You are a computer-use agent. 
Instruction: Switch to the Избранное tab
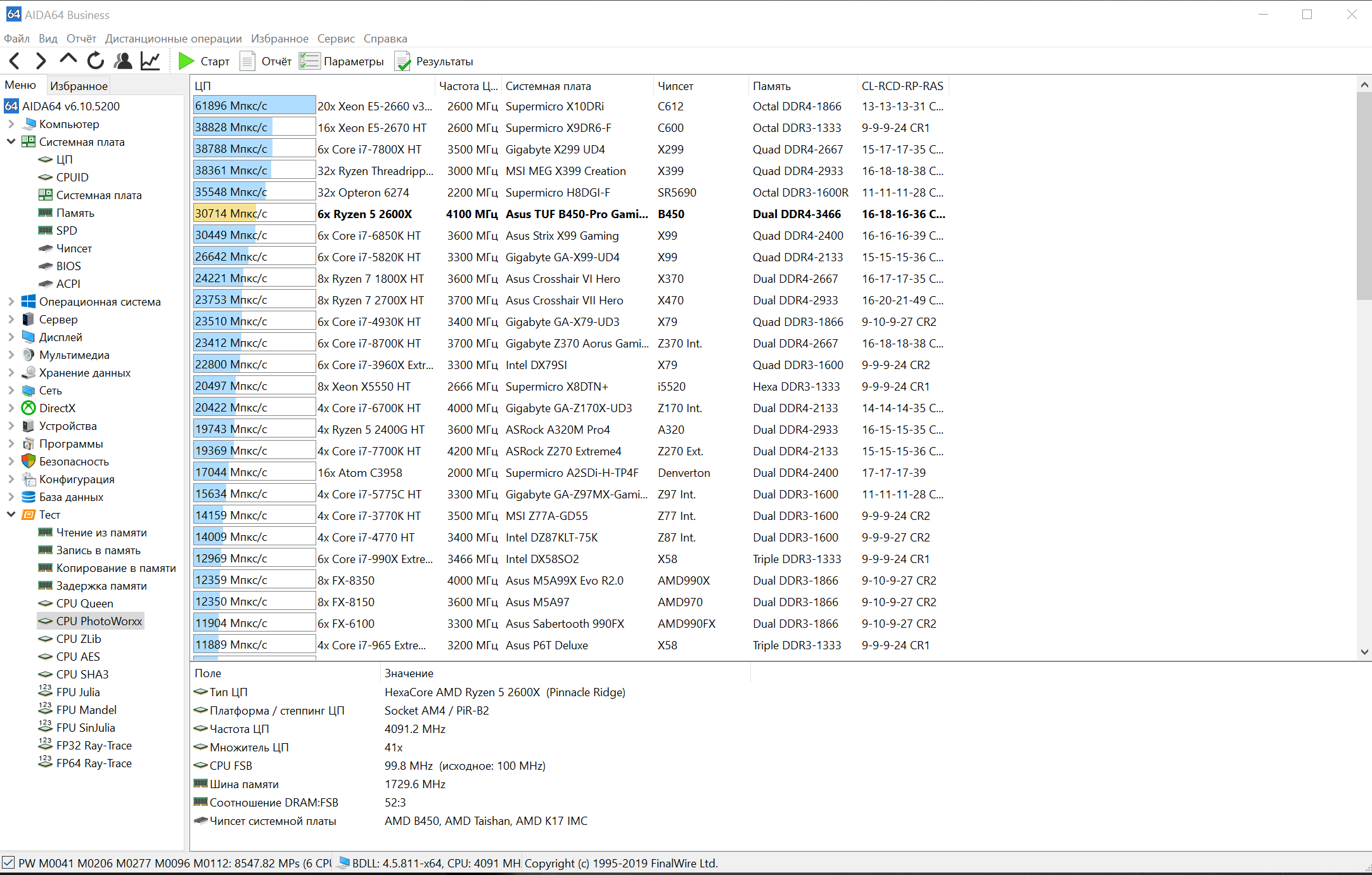[x=79, y=86]
